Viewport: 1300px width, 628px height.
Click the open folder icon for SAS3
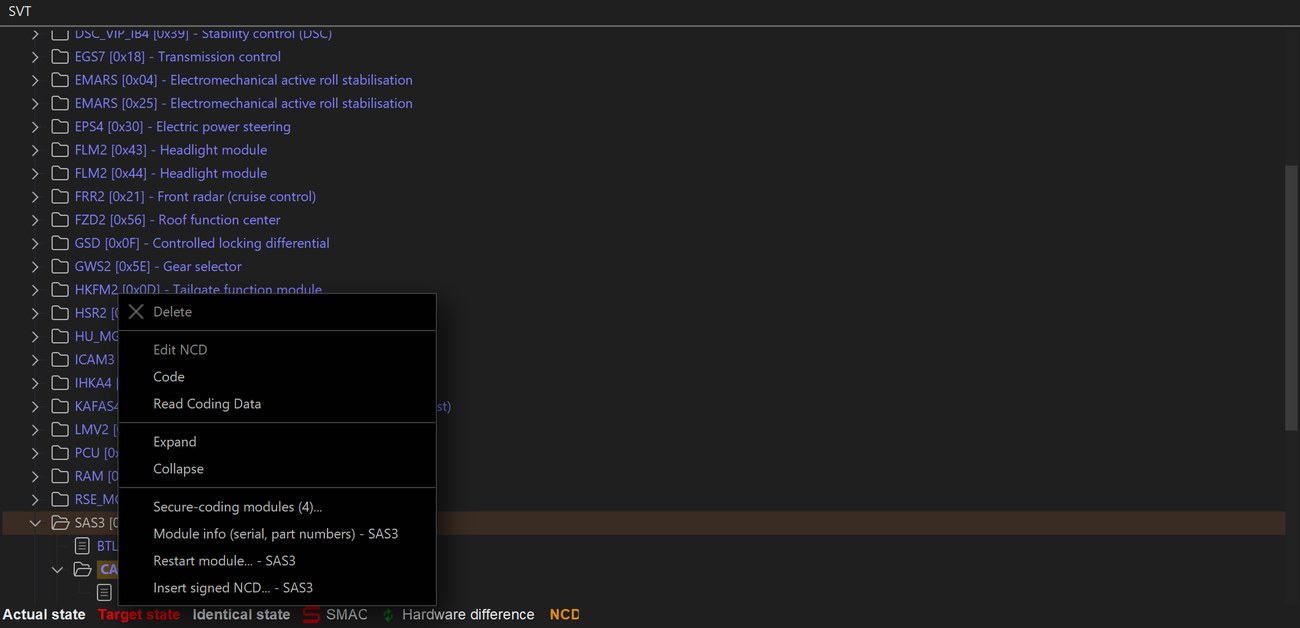tap(60, 523)
